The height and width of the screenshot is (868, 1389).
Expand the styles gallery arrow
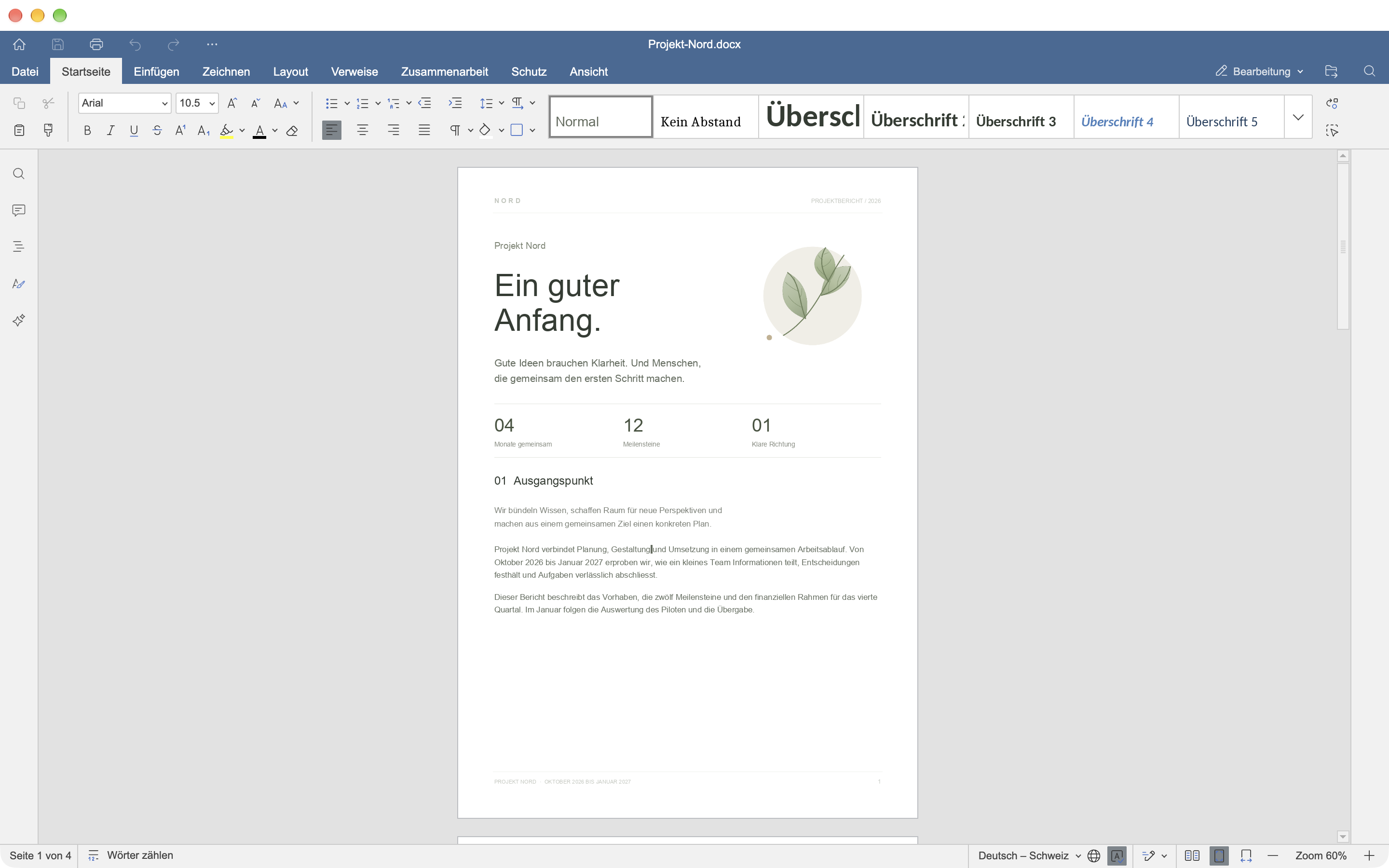pyautogui.click(x=1298, y=117)
